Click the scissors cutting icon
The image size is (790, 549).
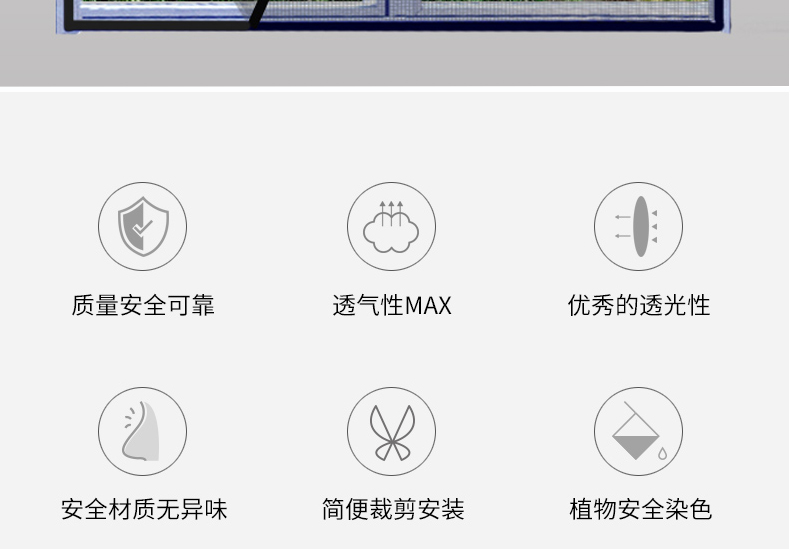click(391, 431)
